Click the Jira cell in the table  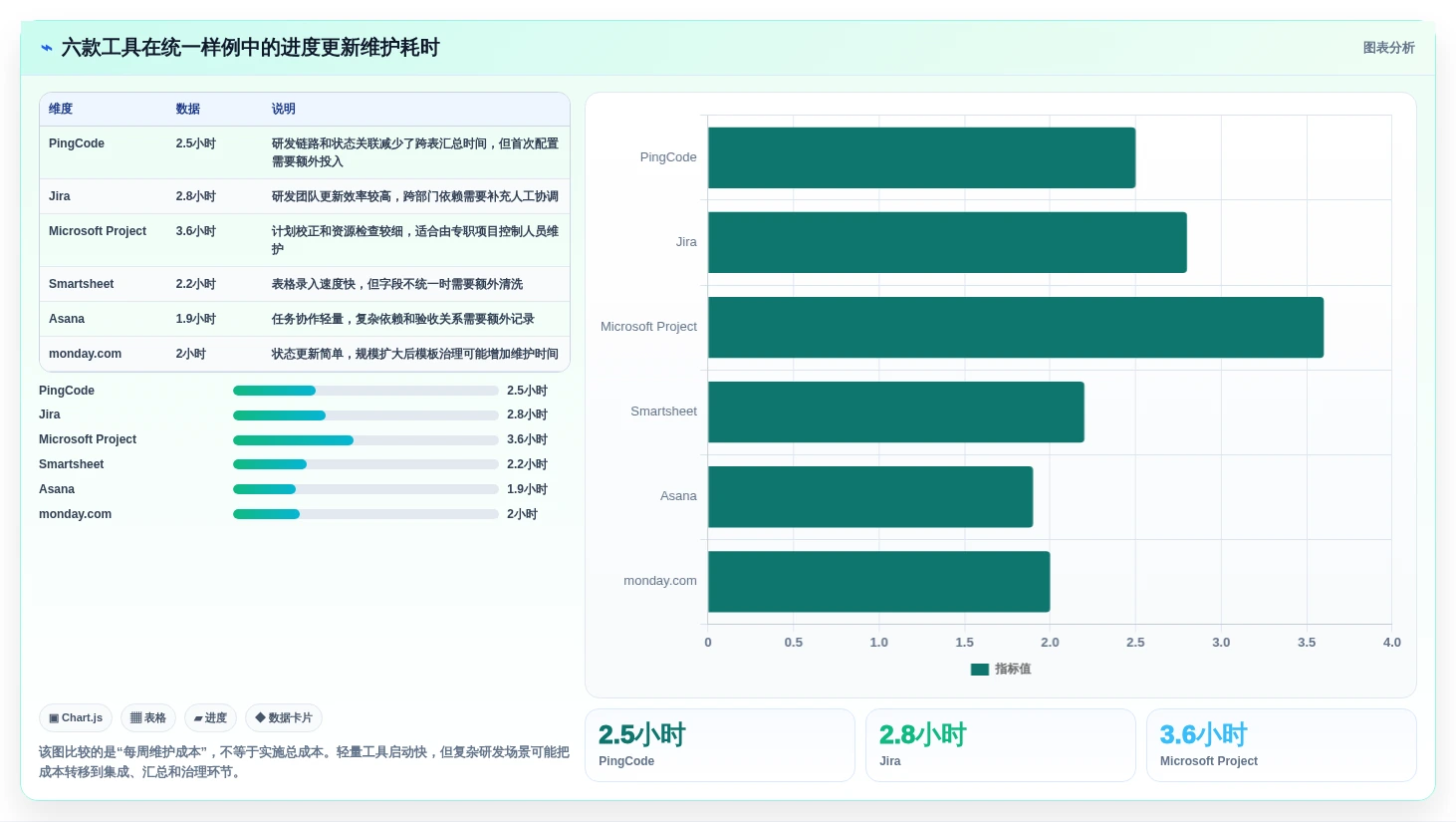60,196
